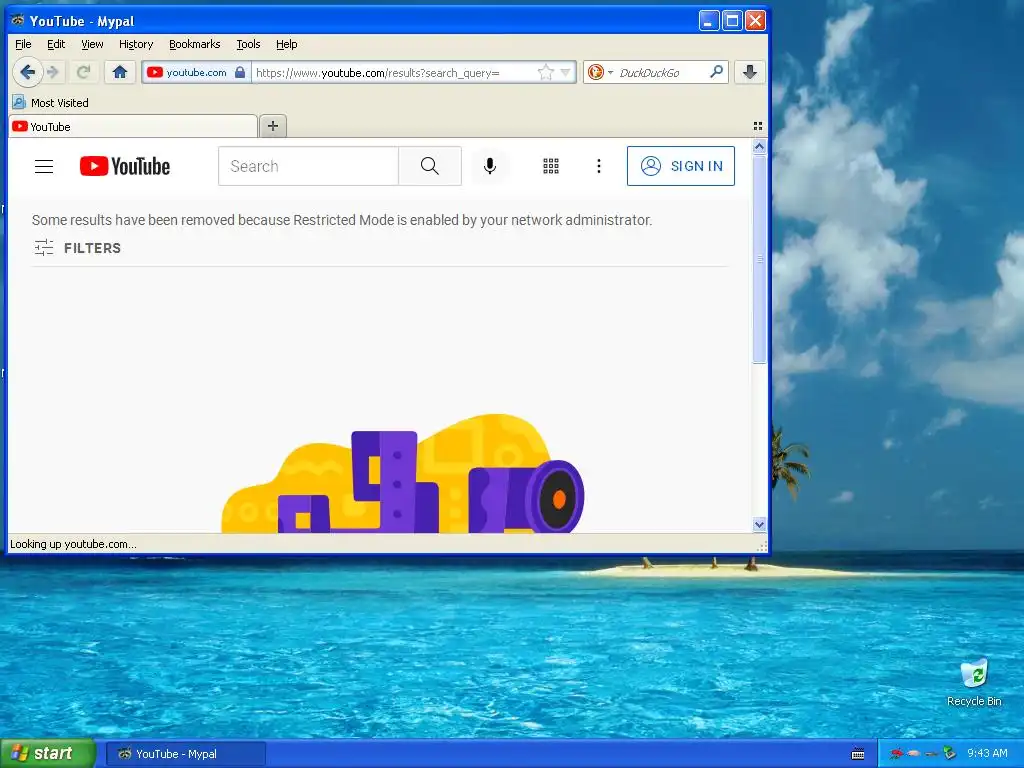Open the three-dot settings menu
This screenshot has height=768, width=1024.
pos(598,167)
